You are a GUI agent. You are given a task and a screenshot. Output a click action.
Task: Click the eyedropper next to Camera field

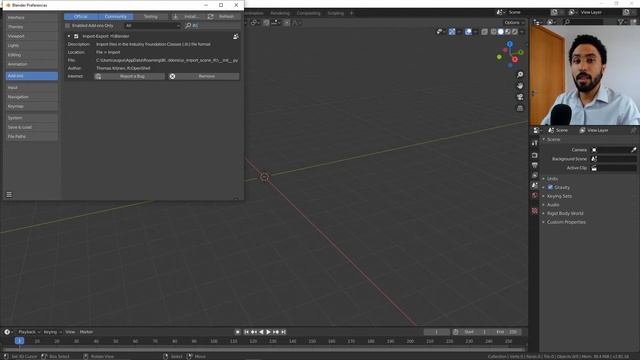pyautogui.click(x=633, y=150)
